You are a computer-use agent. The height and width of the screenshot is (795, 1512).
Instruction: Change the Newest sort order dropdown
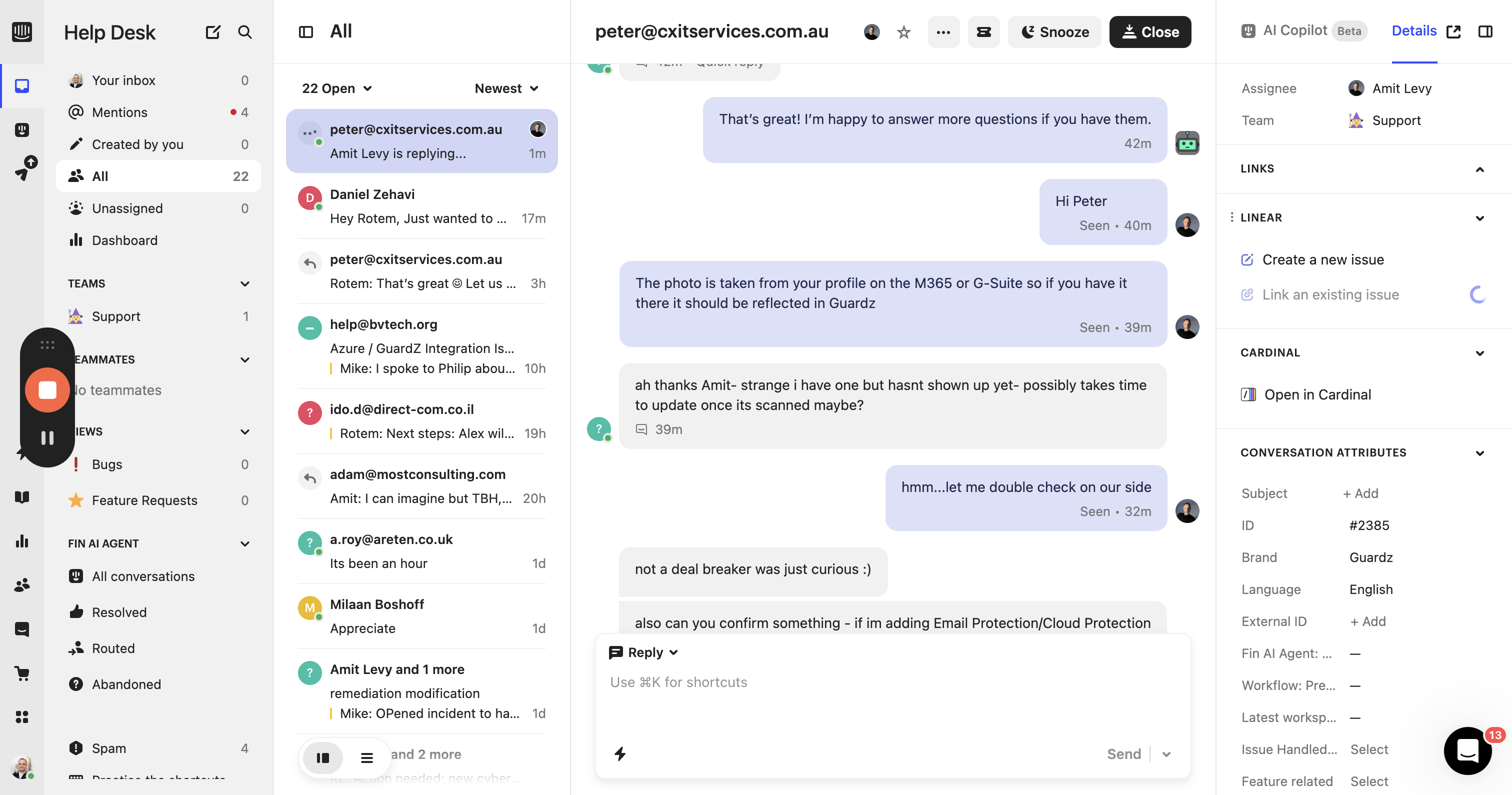pyautogui.click(x=506, y=88)
